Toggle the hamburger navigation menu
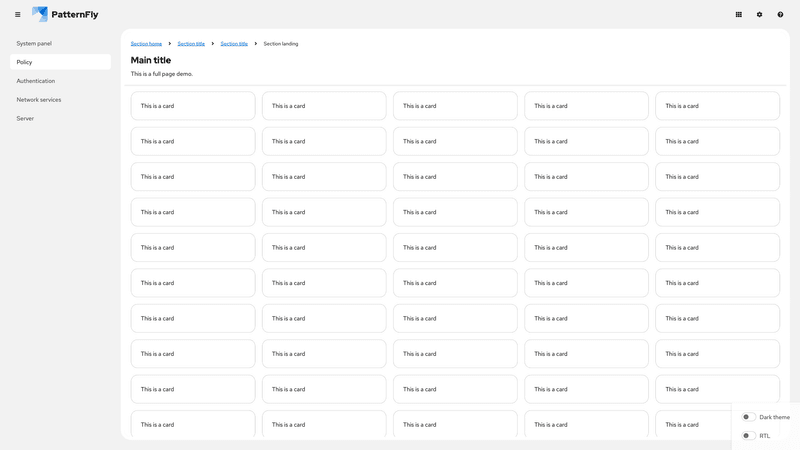Image resolution: width=800 pixels, height=450 pixels. pyautogui.click(x=18, y=15)
